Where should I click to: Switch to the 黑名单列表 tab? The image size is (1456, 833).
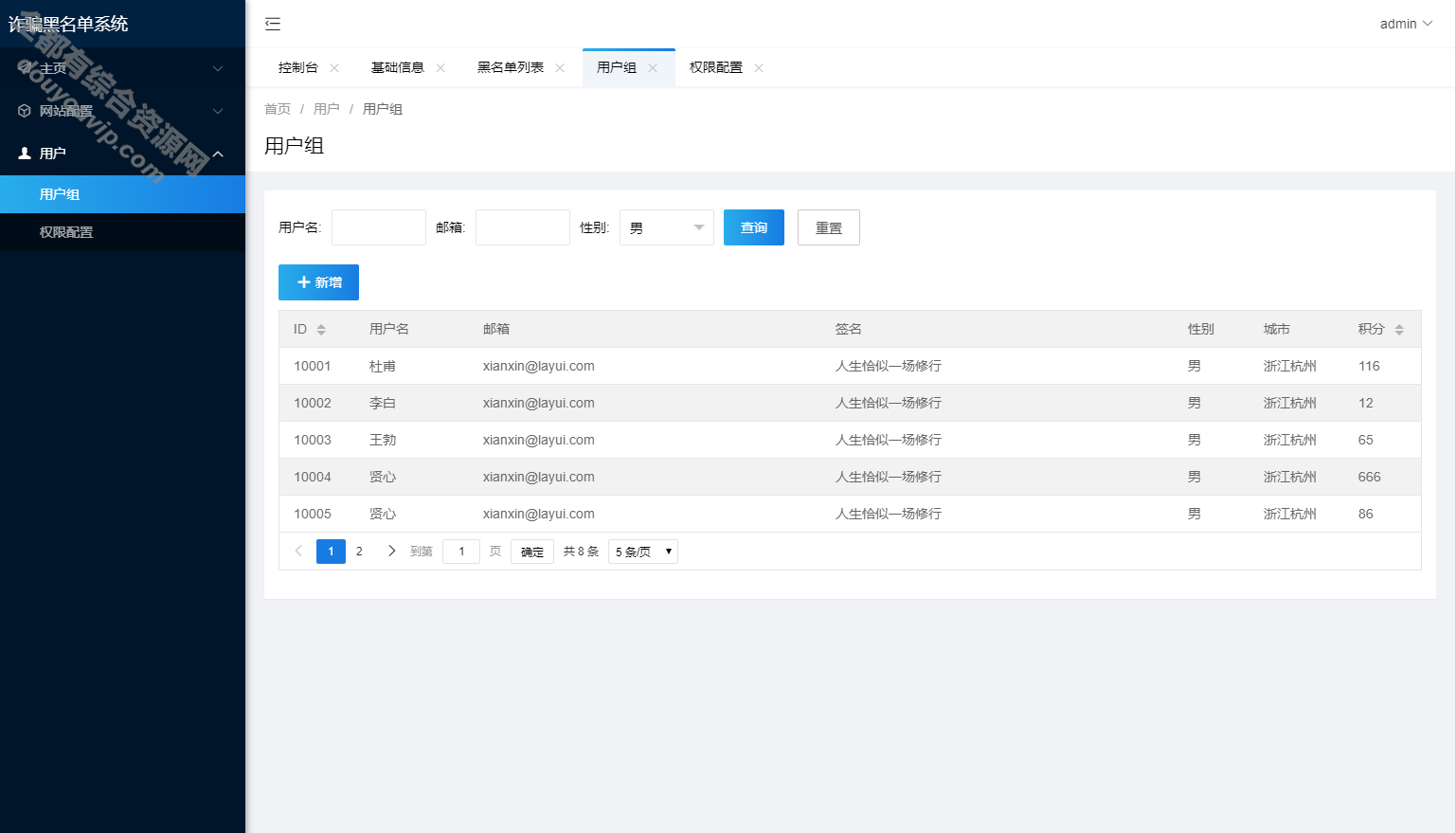[x=510, y=68]
